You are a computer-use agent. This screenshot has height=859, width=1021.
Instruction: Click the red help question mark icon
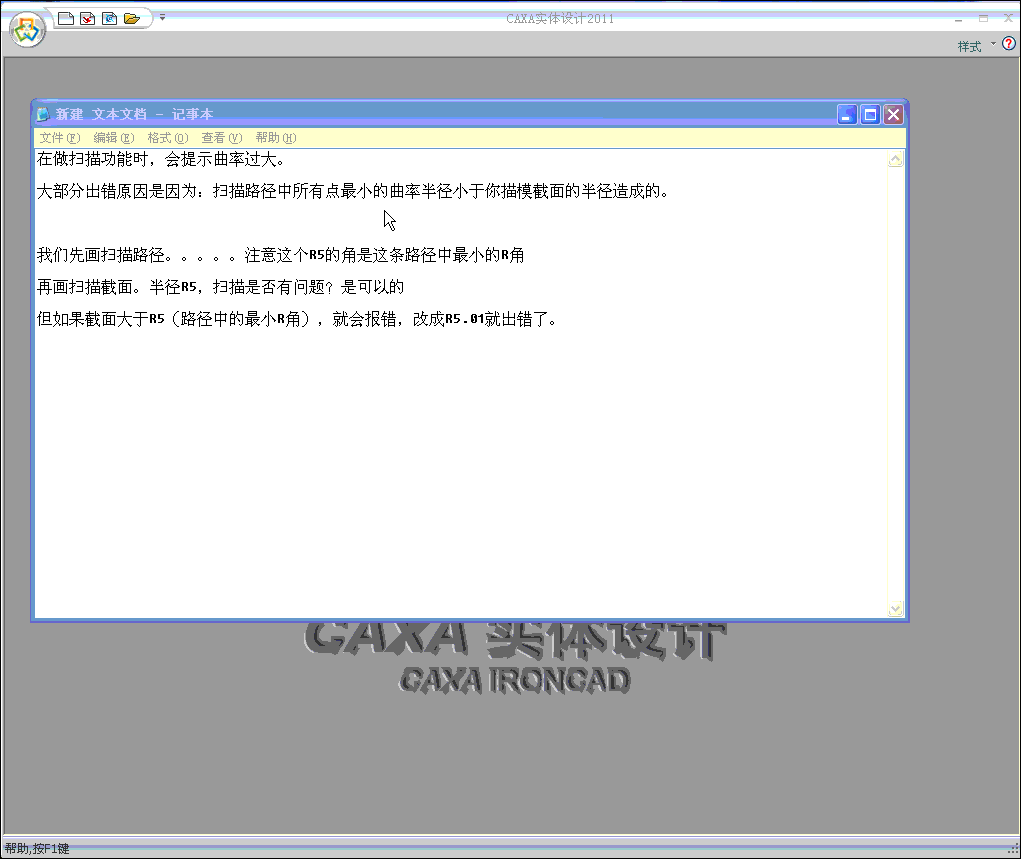(1009, 44)
